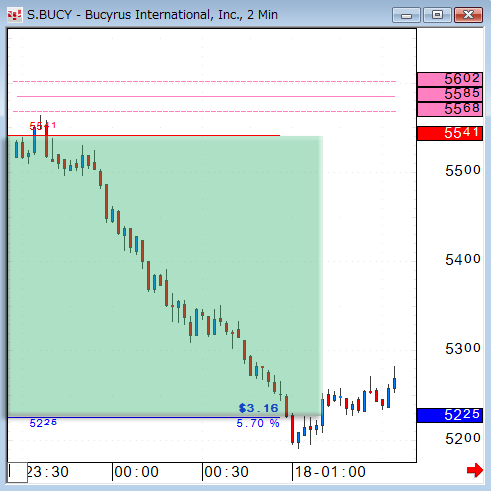
Task: Click the blue 5225 price marker
Action: pyautogui.click(x=450, y=415)
